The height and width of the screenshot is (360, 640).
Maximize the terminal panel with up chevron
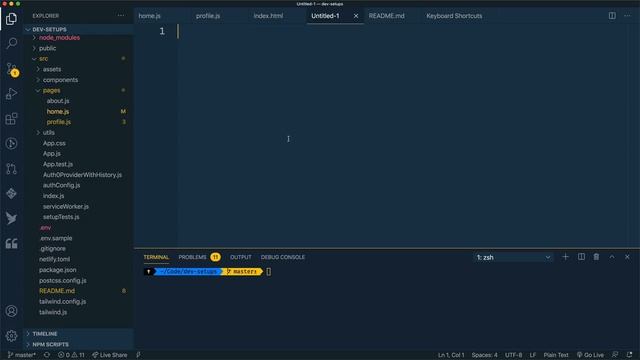(612, 257)
